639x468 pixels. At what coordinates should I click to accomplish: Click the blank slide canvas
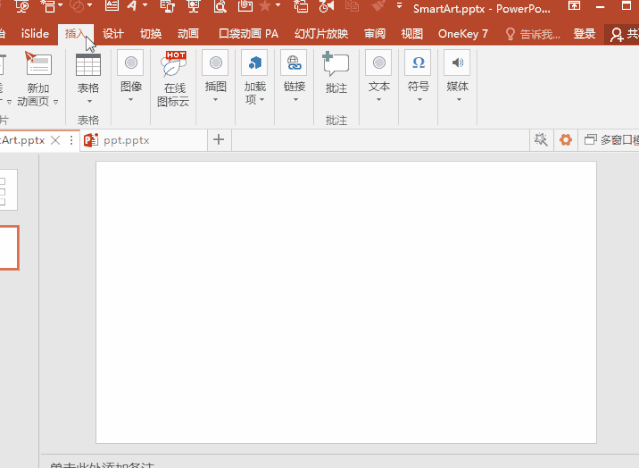[346, 302]
